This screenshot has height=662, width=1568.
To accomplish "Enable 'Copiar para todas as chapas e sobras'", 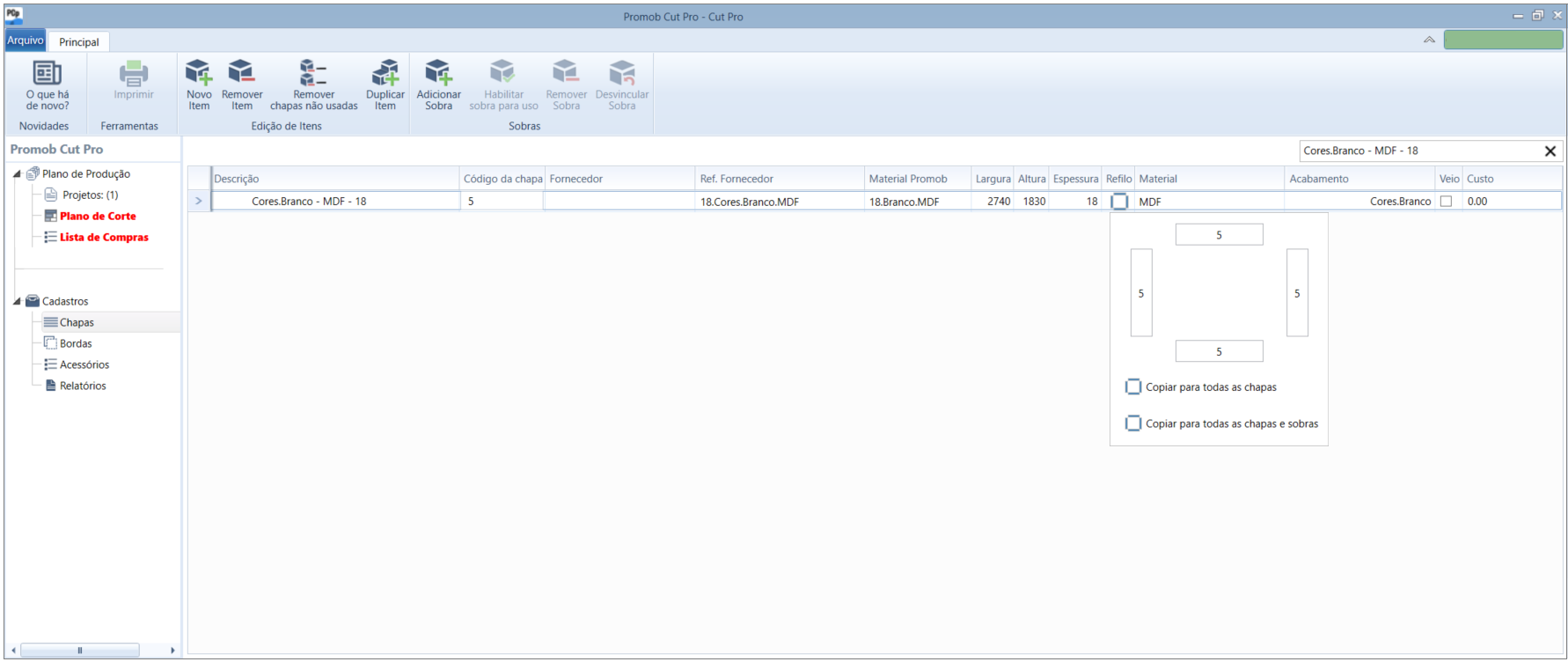I will coord(1133,423).
